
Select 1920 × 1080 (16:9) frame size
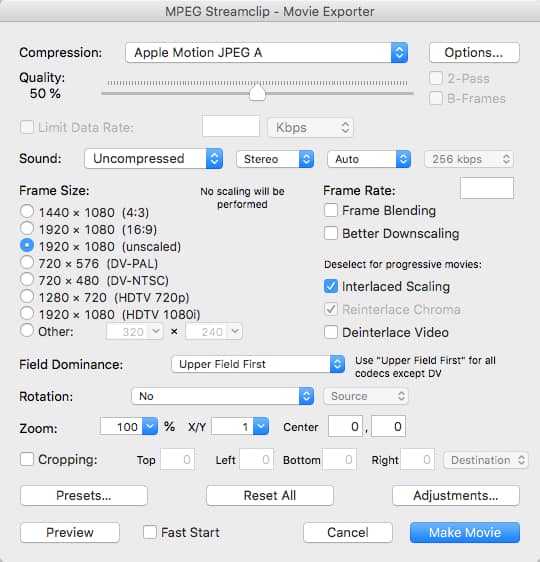[27, 228]
